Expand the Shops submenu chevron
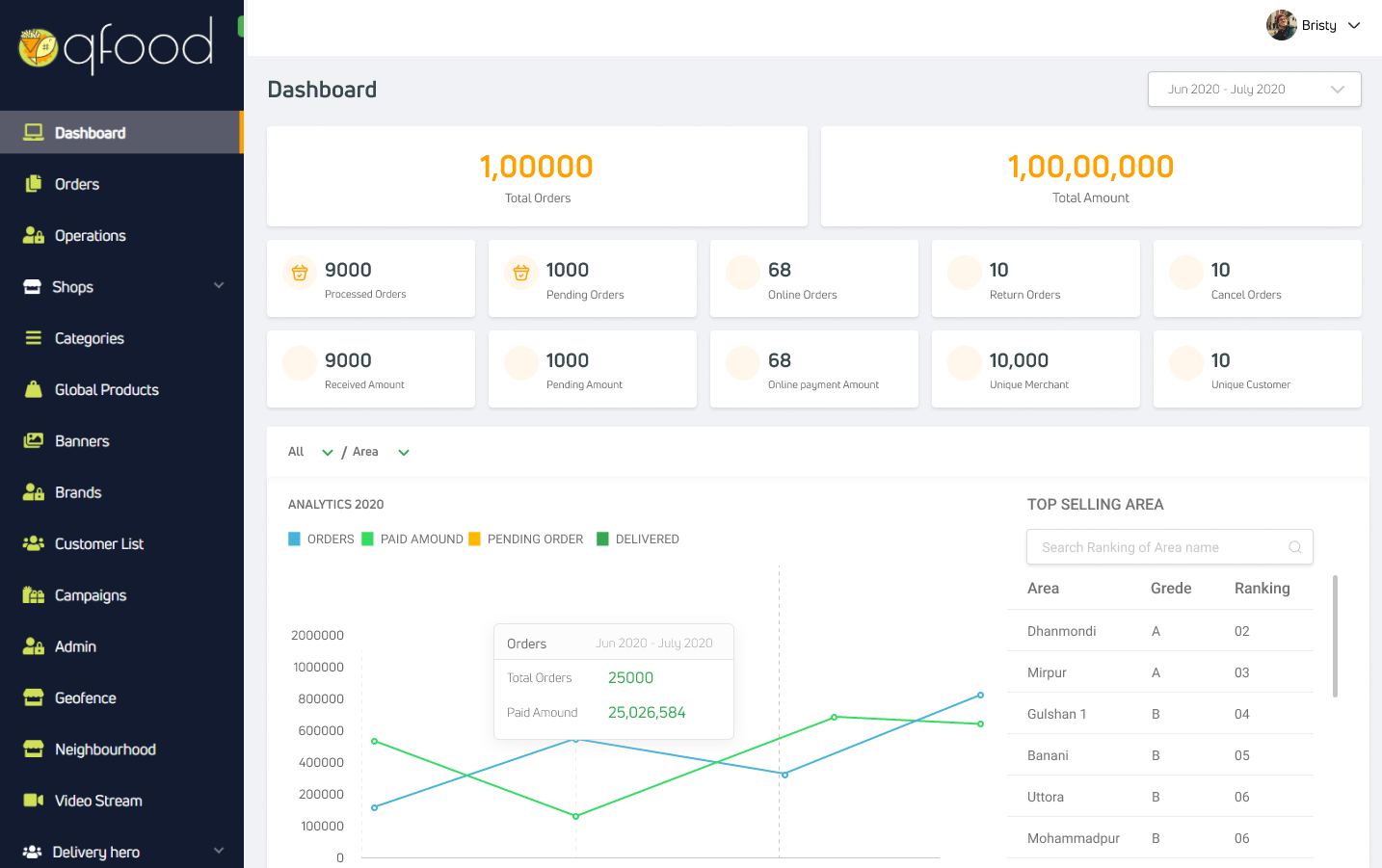Screen dimensions: 1382x868 tap(219, 286)
